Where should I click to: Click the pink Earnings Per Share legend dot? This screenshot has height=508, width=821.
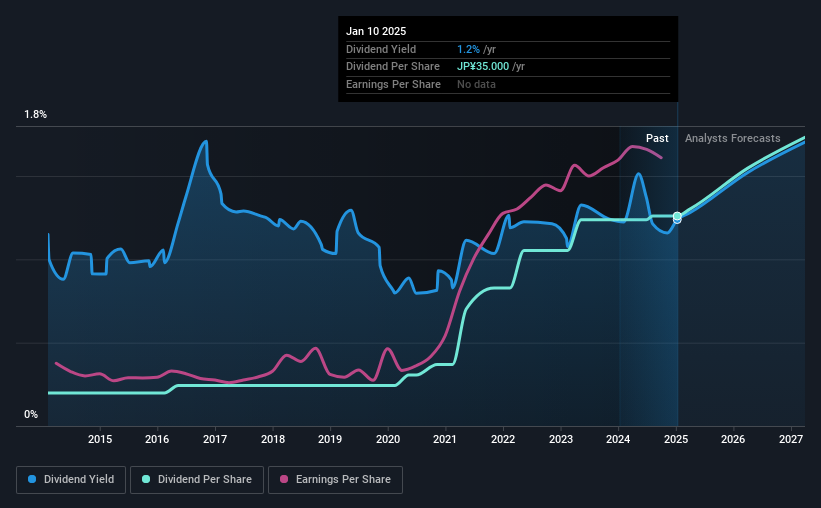[x=284, y=479]
